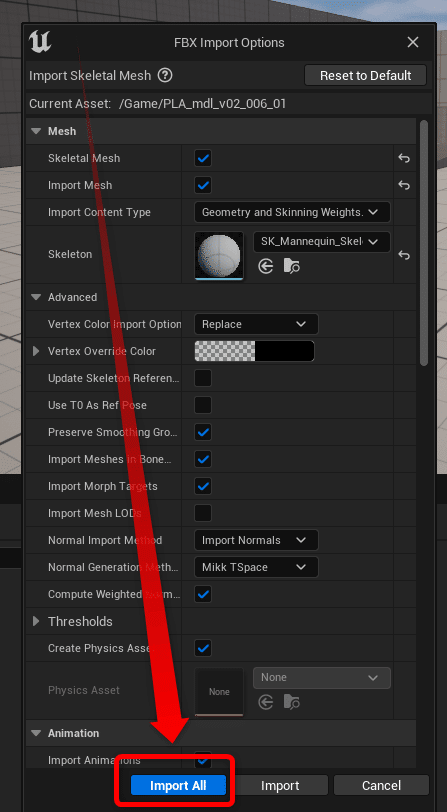The width and height of the screenshot is (447, 812).
Task: Reset the Skeleton property to default
Action: click(404, 255)
